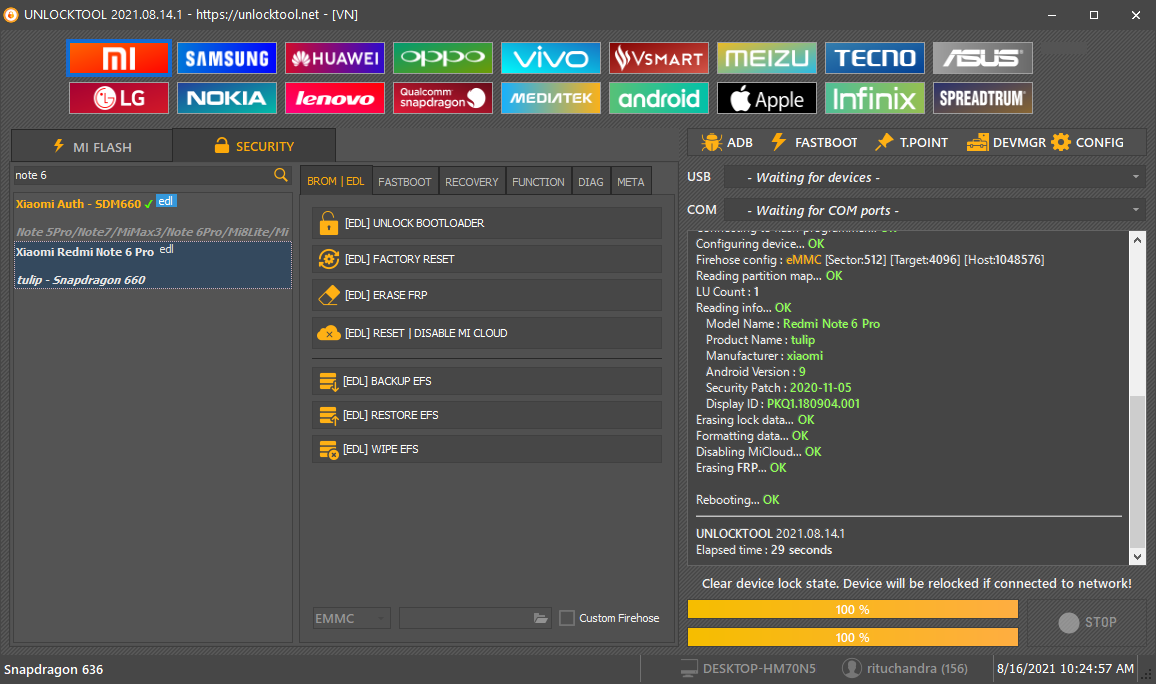Image resolution: width=1156 pixels, height=684 pixels.
Task: Switch to the RECOVERY tab
Action: coord(472,182)
